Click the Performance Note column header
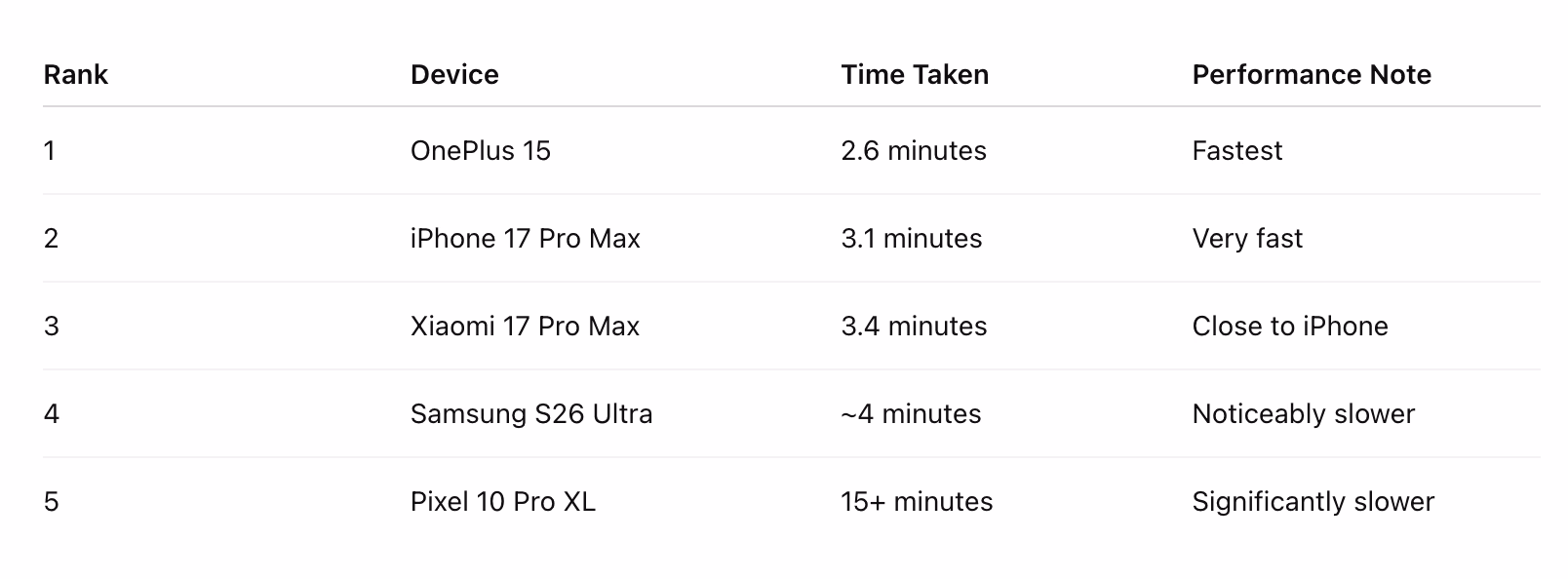This screenshot has width=1568, height=579. pos(1312,75)
